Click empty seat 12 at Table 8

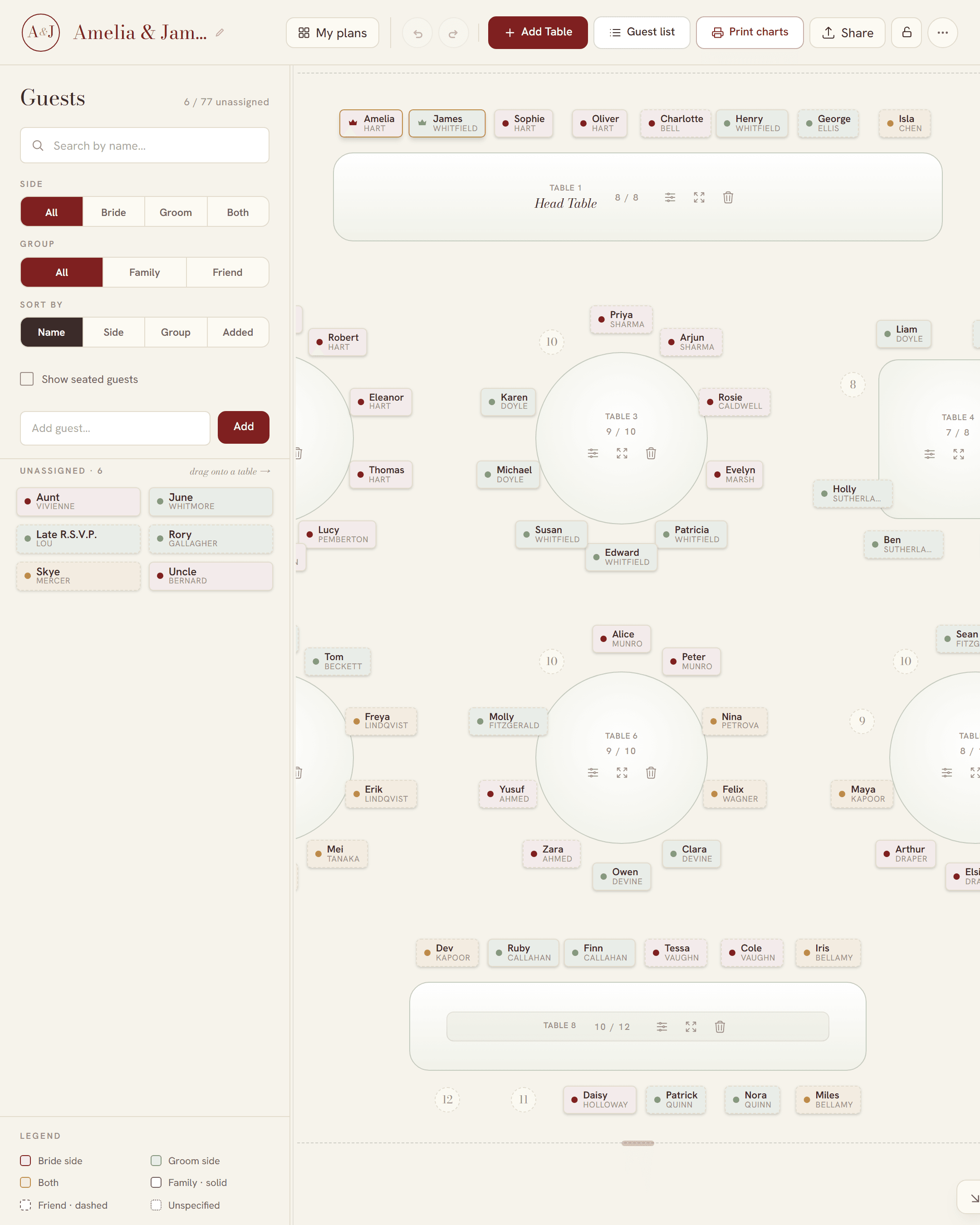[x=448, y=1099]
